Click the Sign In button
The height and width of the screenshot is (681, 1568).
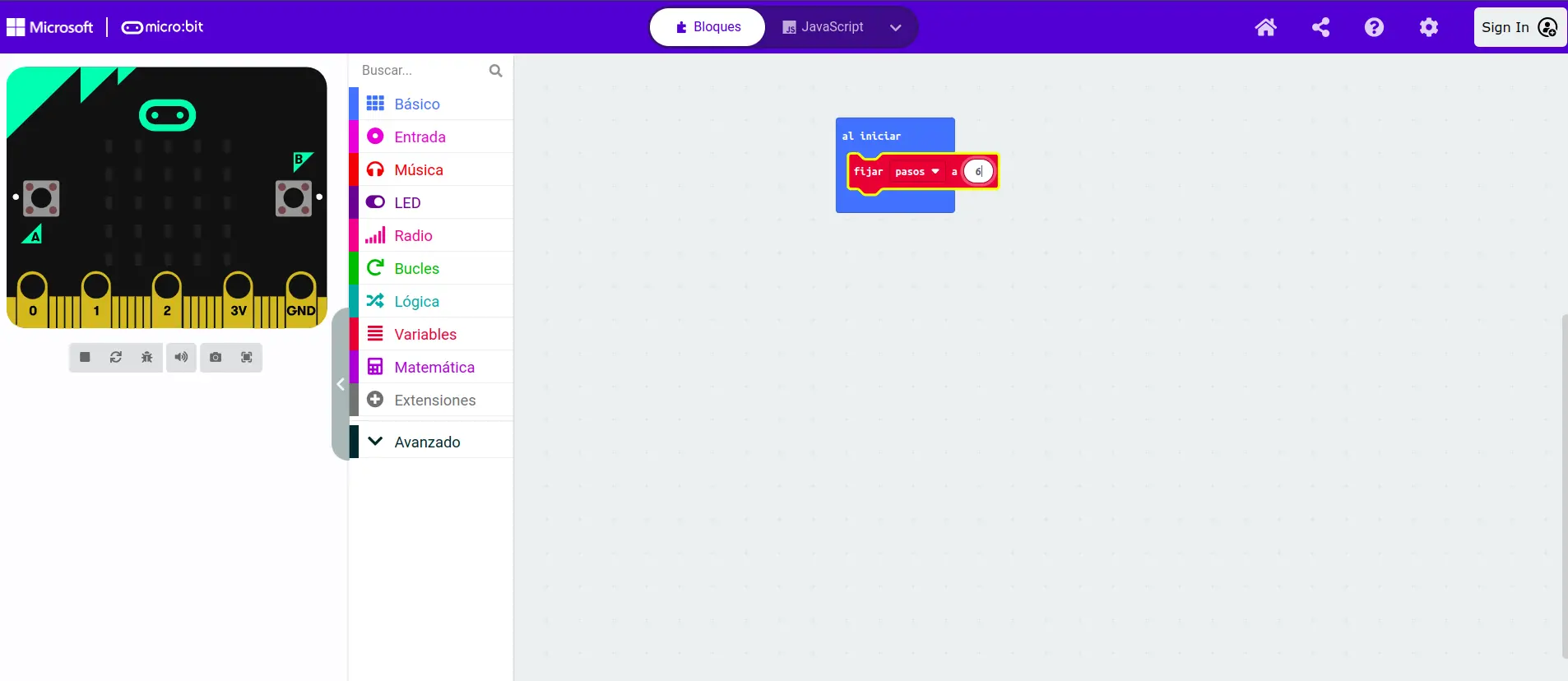(x=1519, y=27)
